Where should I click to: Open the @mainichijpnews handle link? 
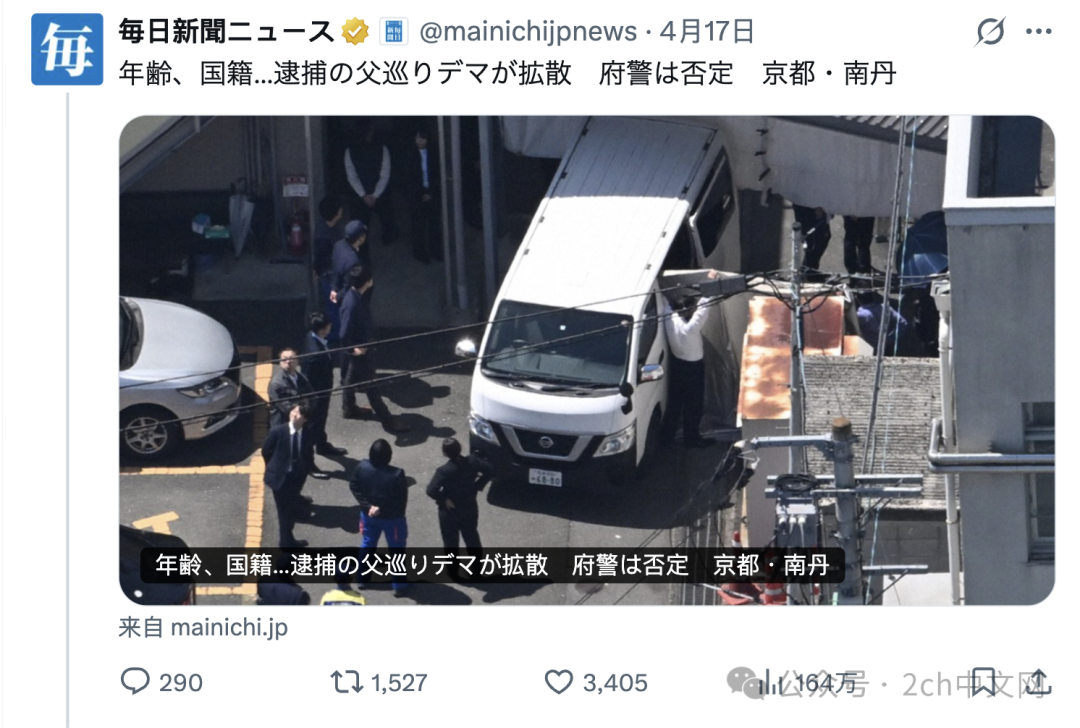[528, 32]
